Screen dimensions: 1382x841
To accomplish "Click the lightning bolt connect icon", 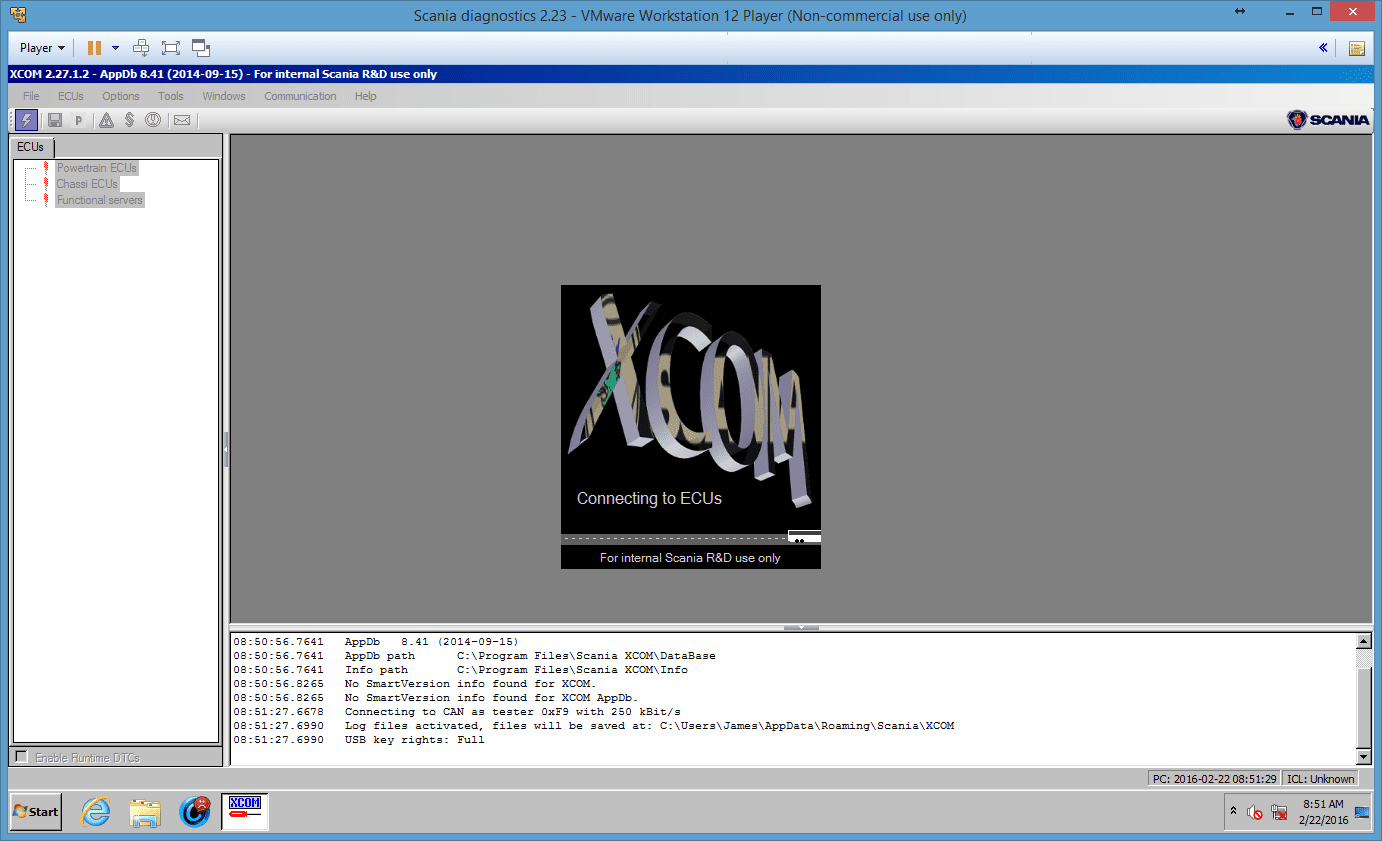I will [x=27, y=120].
